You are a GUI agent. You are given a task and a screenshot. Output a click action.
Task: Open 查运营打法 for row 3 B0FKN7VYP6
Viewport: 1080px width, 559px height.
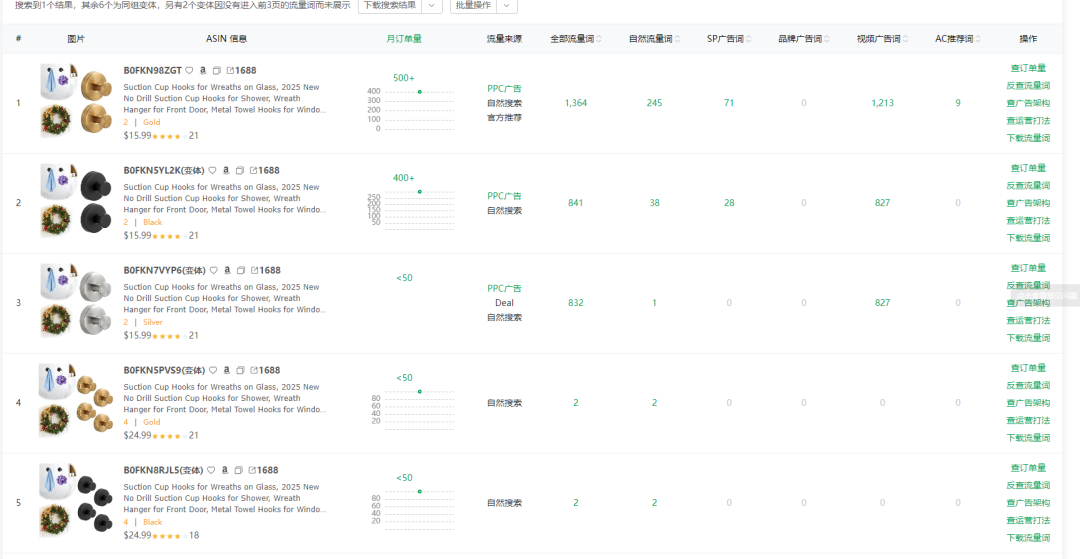(1028, 320)
